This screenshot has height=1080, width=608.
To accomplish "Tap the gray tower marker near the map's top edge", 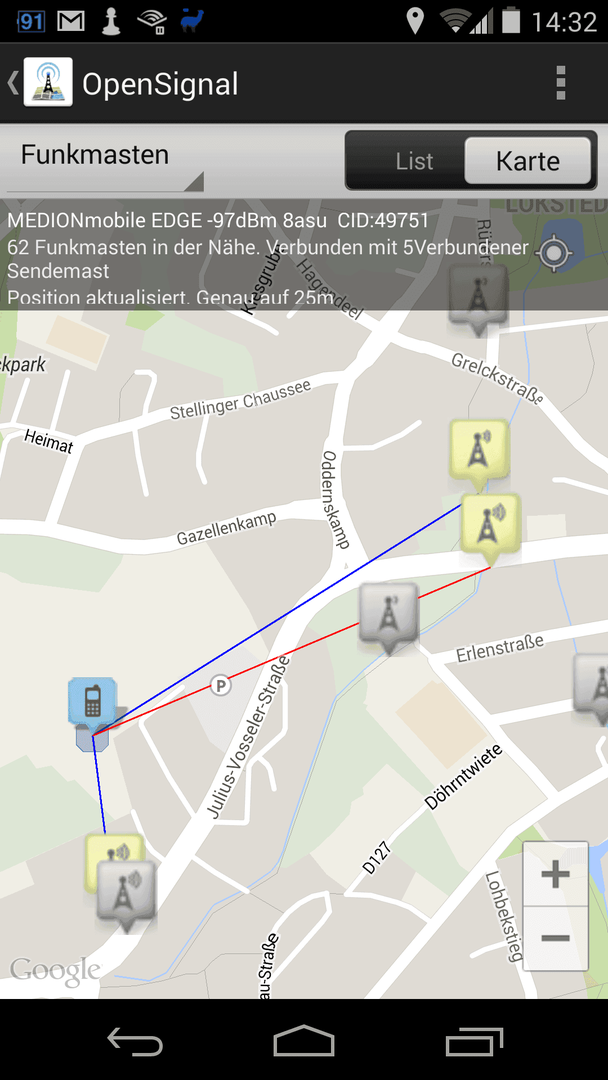I will pyautogui.click(x=477, y=300).
